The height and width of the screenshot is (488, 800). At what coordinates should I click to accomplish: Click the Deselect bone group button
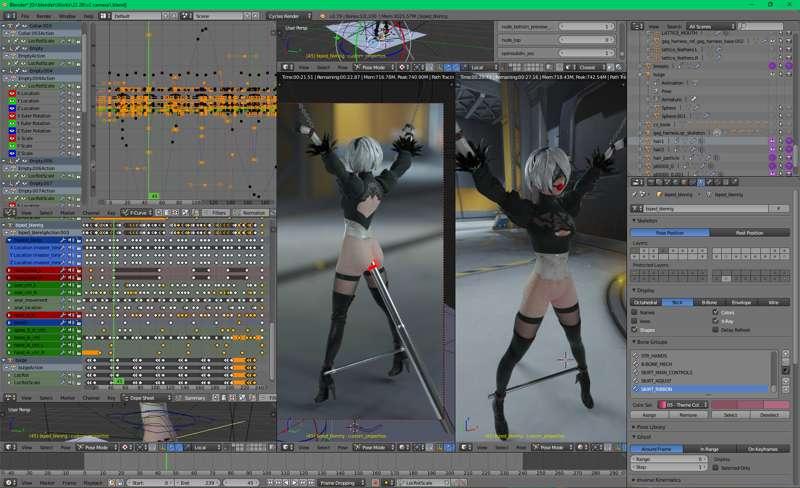(770, 414)
